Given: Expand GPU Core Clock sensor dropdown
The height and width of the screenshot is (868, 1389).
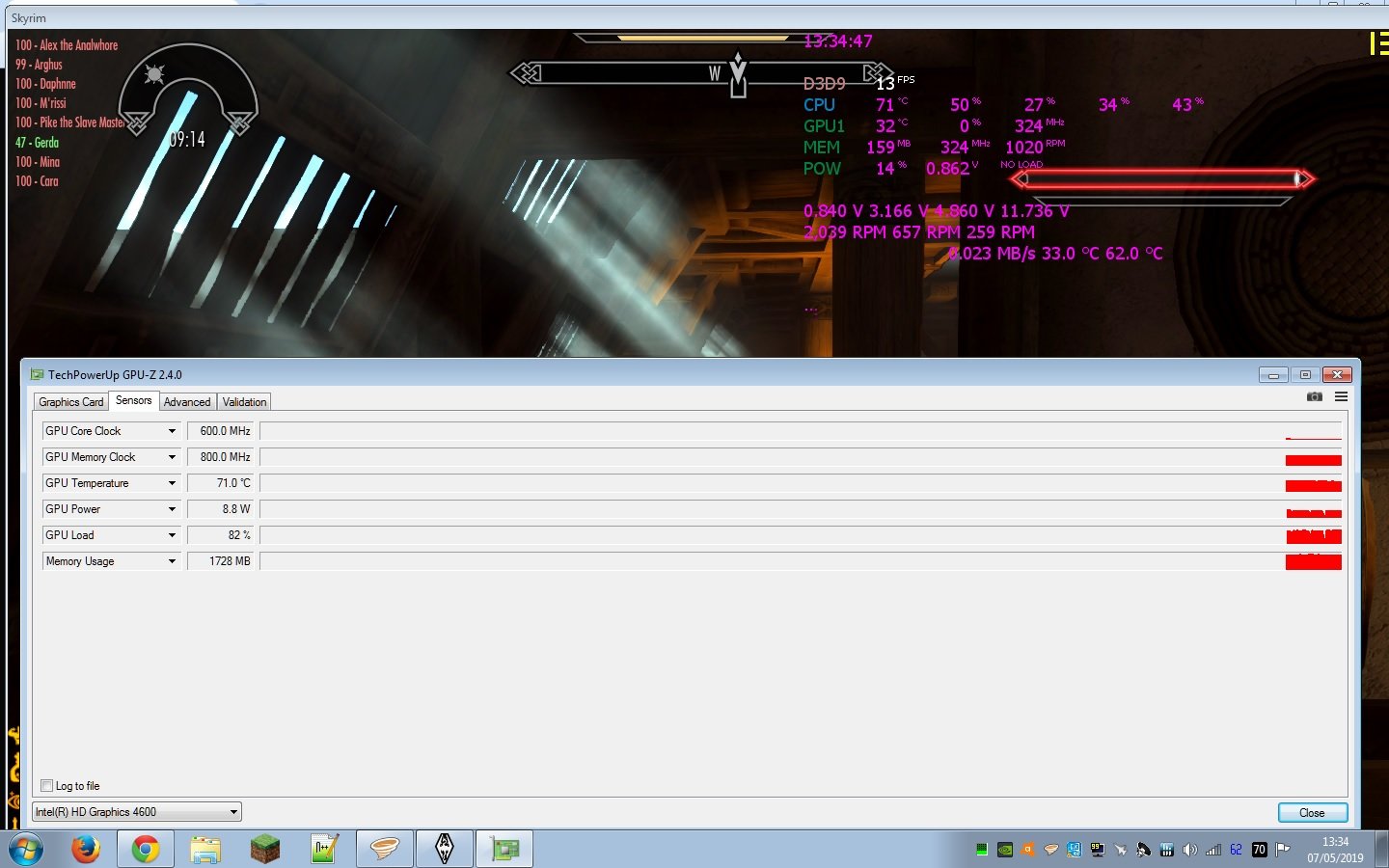Looking at the screenshot, I should 173,431.
